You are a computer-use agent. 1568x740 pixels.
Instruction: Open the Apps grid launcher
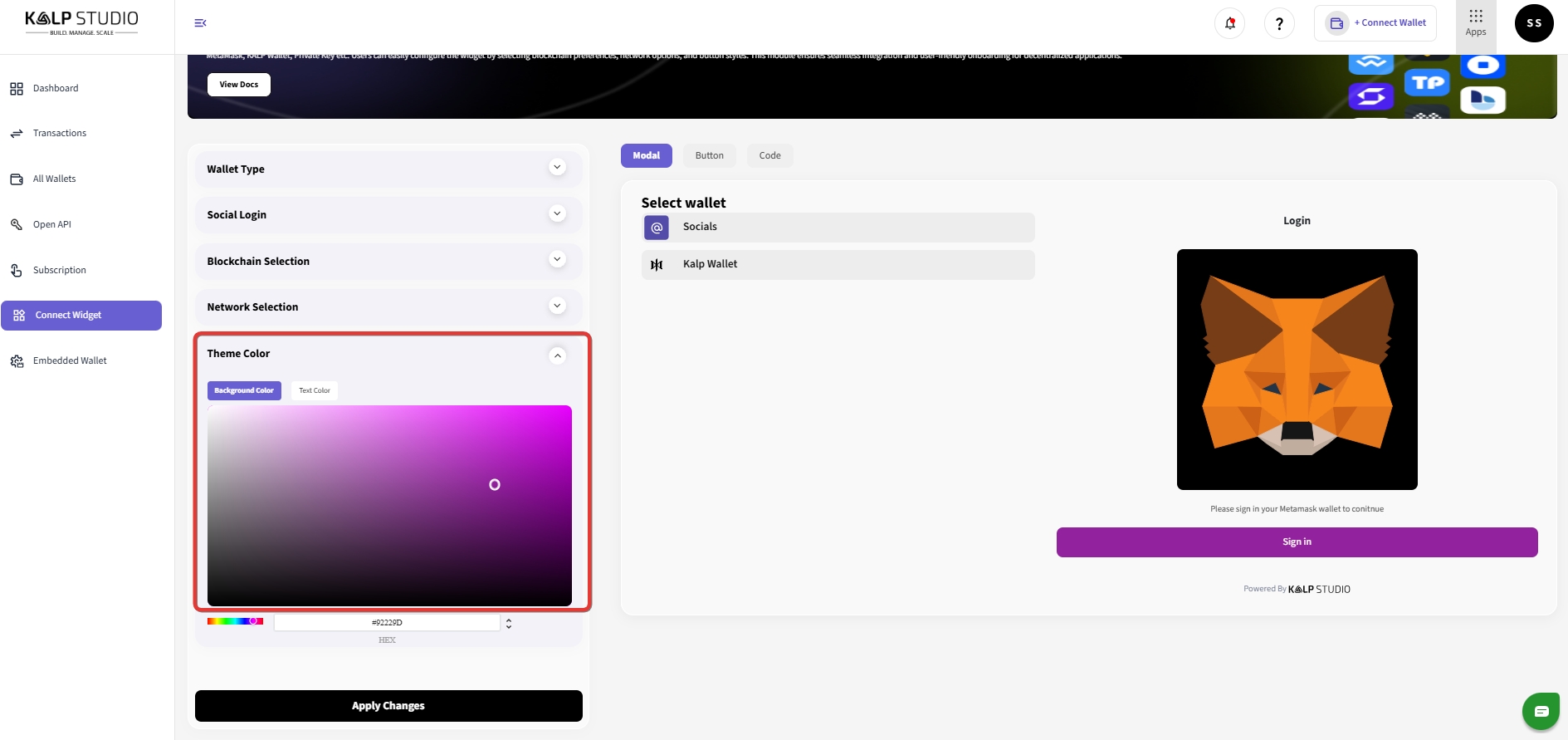1475,22
